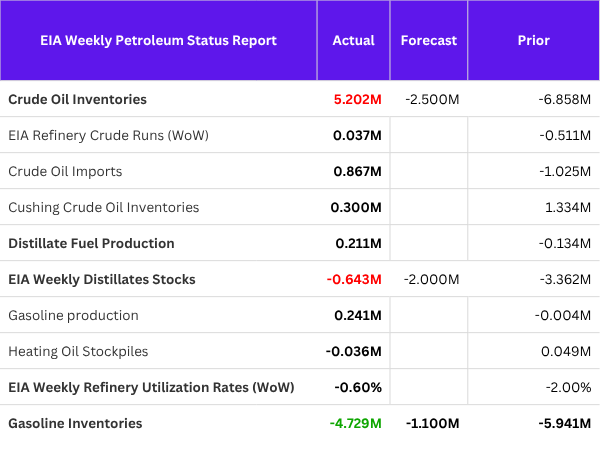
Task: Click the red 5.202M actual value
Action: click(357, 99)
